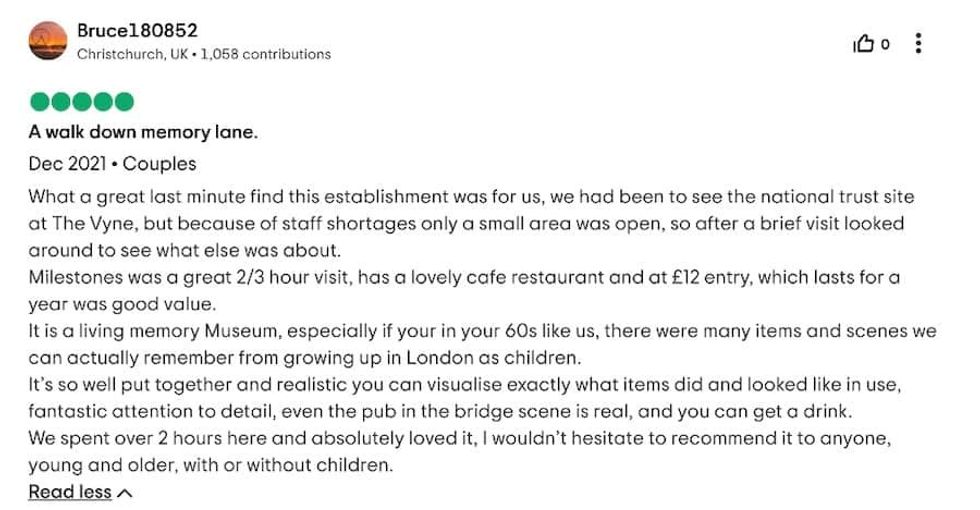Select the review title "A walk down memory lane."
The height and width of the screenshot is (510, 980).
(142, 132)
